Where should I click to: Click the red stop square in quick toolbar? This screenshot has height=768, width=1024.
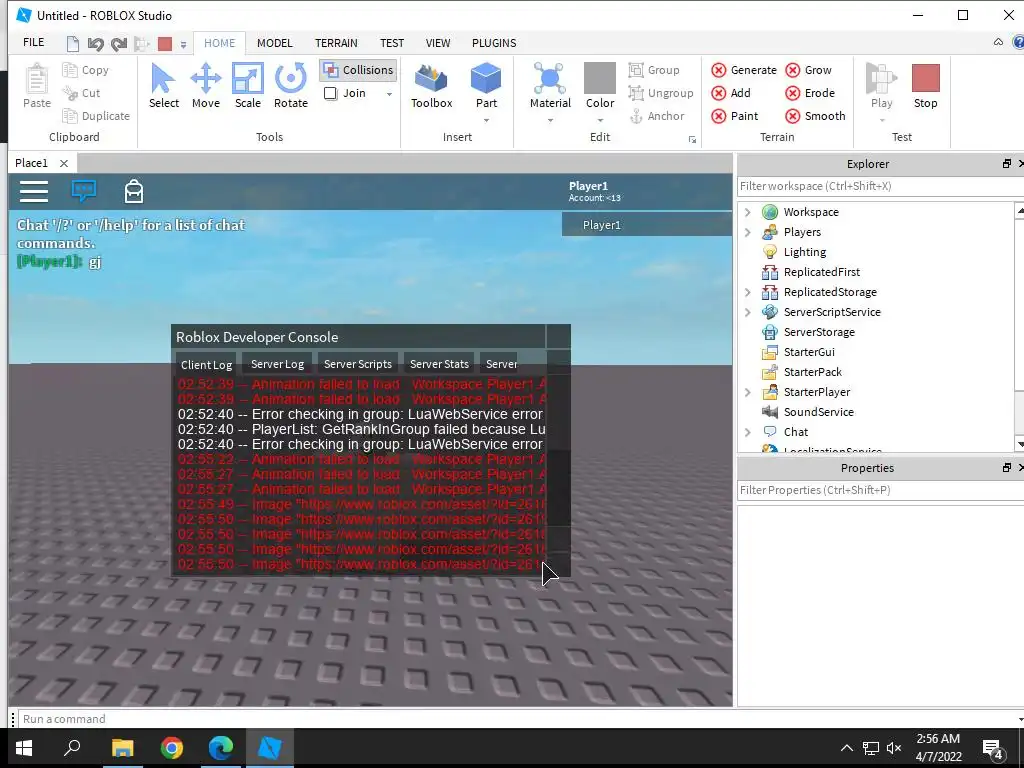click(x=165, y=44)
